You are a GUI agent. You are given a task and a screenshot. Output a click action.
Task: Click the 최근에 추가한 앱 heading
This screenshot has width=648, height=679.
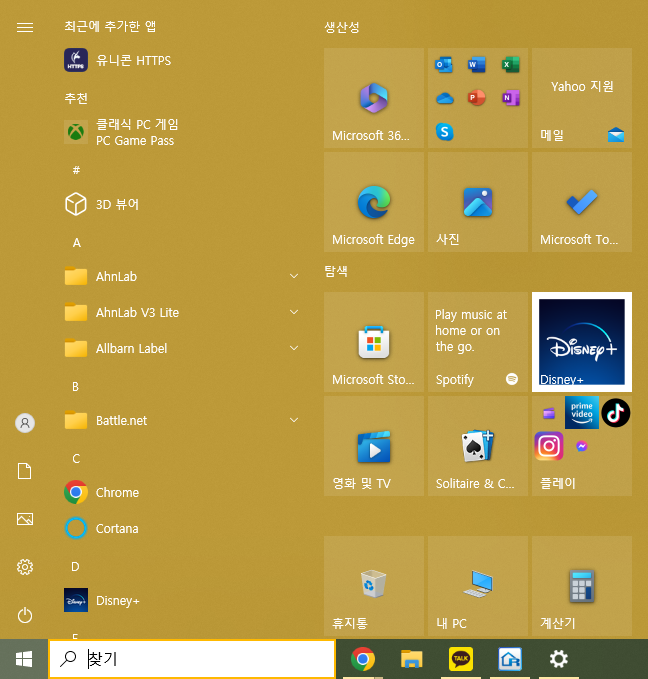tap(110, 26)
